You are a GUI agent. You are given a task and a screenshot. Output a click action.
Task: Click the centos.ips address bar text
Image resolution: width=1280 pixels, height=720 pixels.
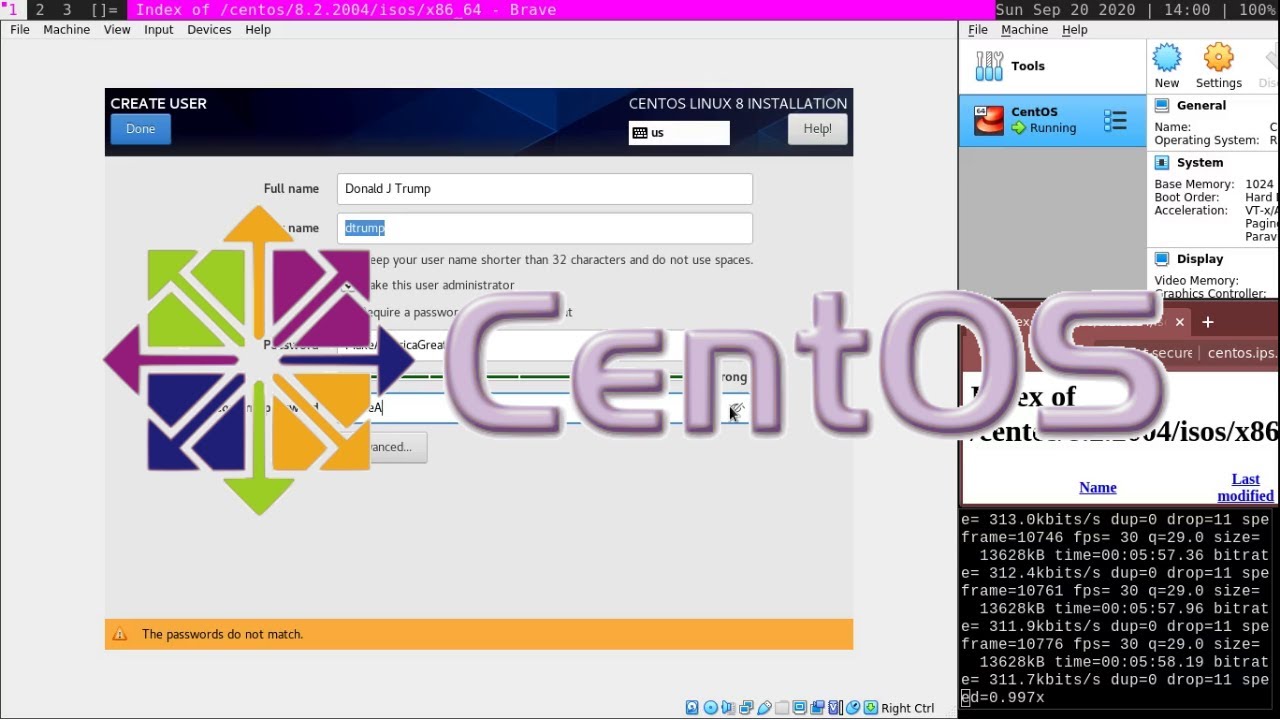(1242, 353)
